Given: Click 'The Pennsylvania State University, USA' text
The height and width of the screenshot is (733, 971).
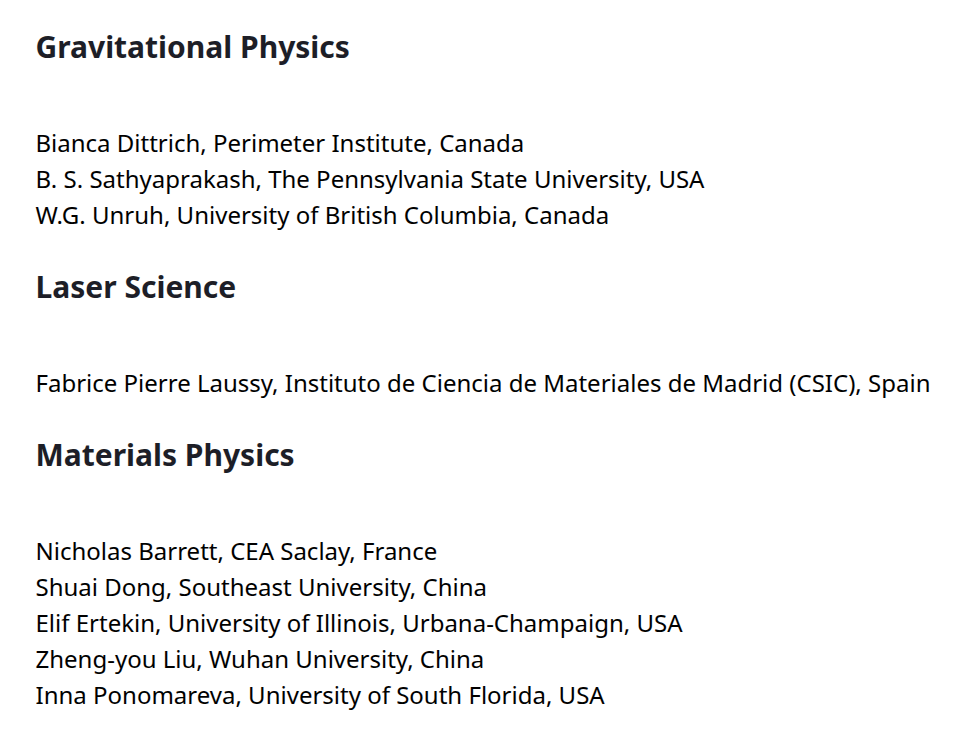Looking at the screenshot, I should click(486, 180).
